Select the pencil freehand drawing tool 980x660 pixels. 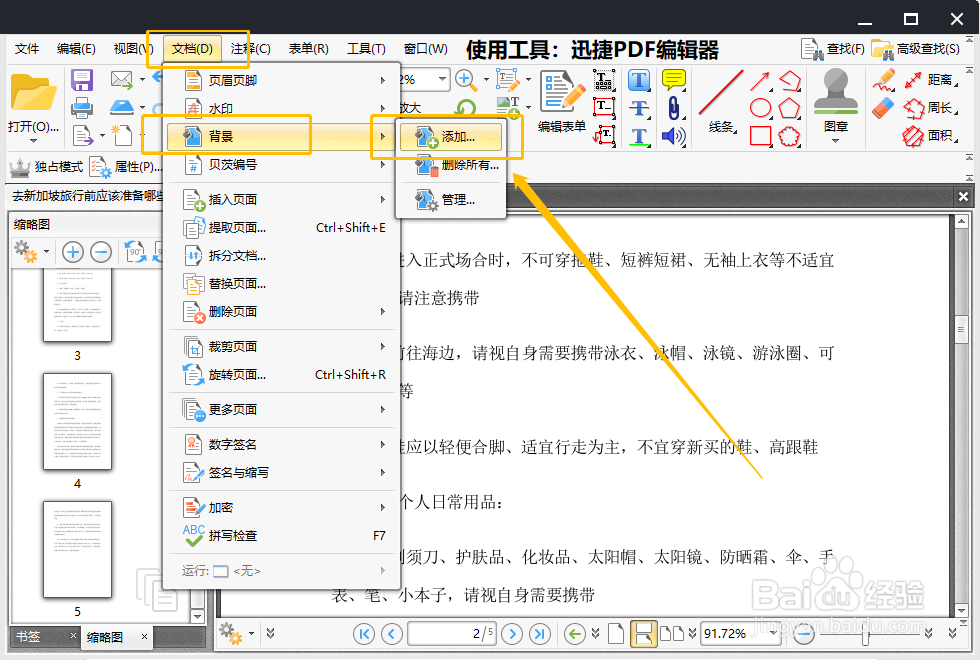click(885, 80)
